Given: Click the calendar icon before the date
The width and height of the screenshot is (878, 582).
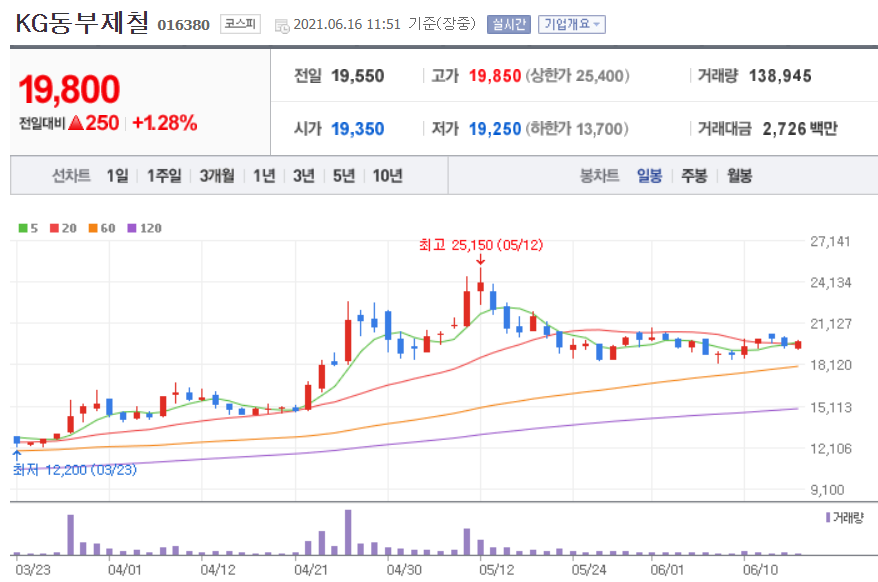Looking at the screenshot, I should [x=282, y=25].
